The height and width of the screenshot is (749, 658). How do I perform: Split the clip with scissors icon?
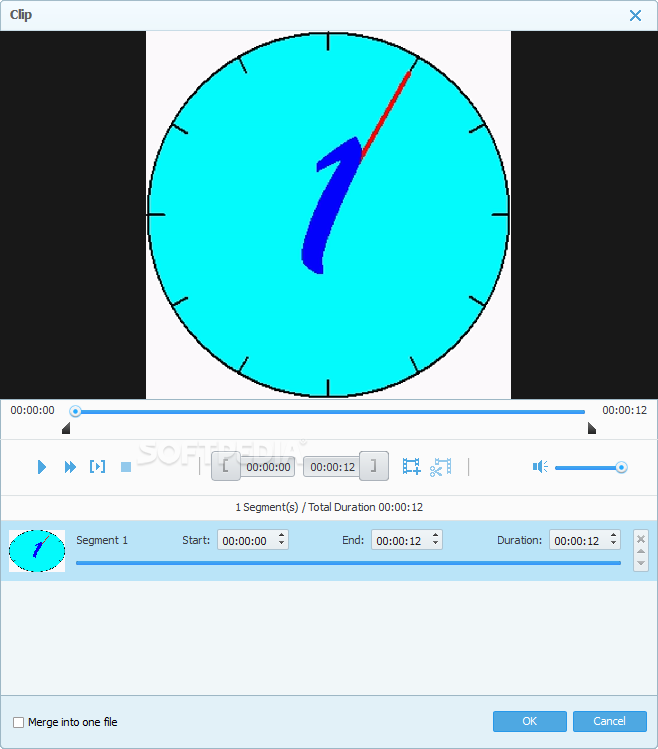click(441, 467)
